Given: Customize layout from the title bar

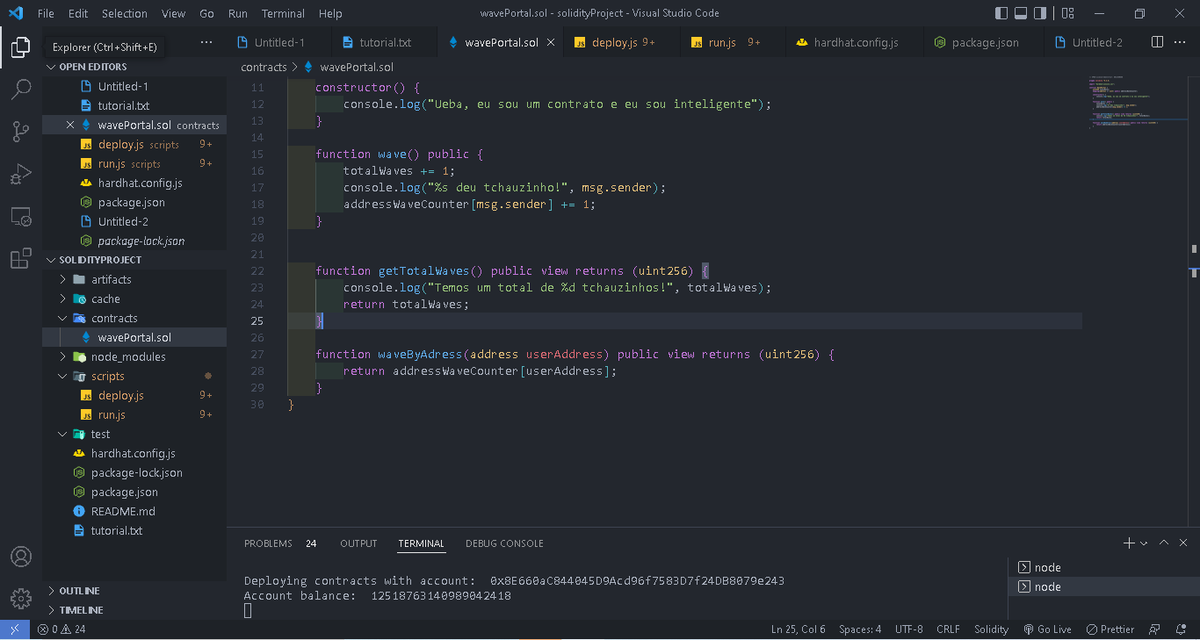Looking at the screenshot, I should coord(1068,13).
